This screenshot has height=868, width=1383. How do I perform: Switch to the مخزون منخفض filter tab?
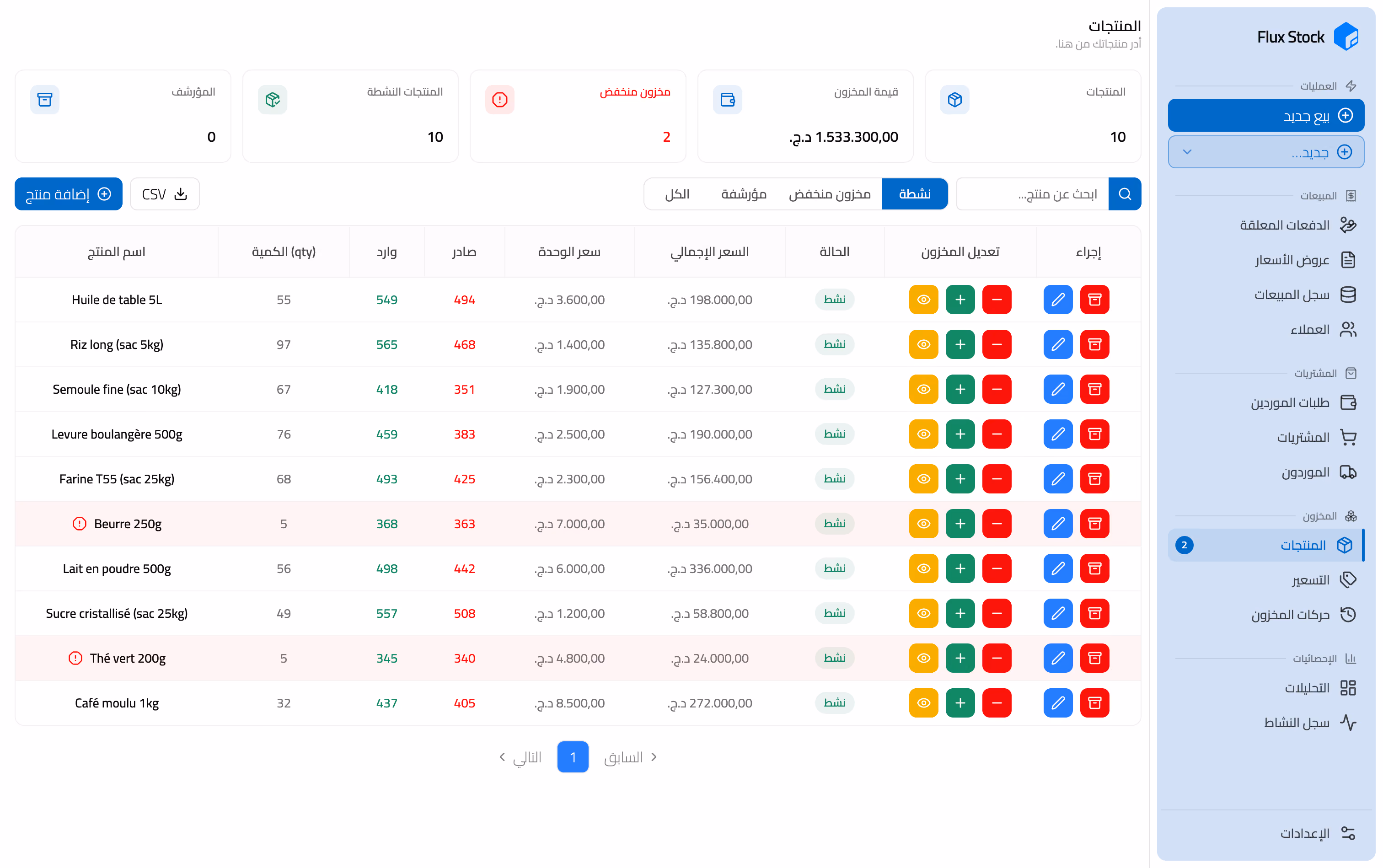tap(830, 194)
